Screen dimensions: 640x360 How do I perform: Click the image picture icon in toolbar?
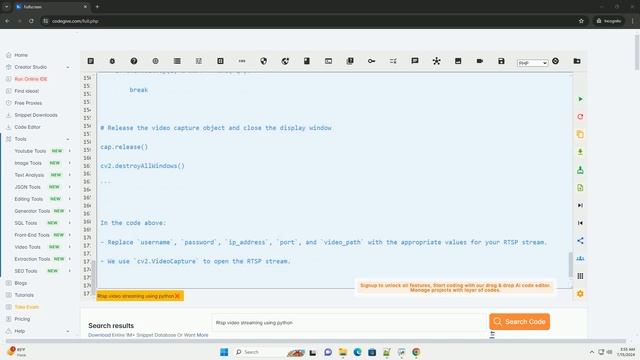pyautogui.click(x=458, y=61)
